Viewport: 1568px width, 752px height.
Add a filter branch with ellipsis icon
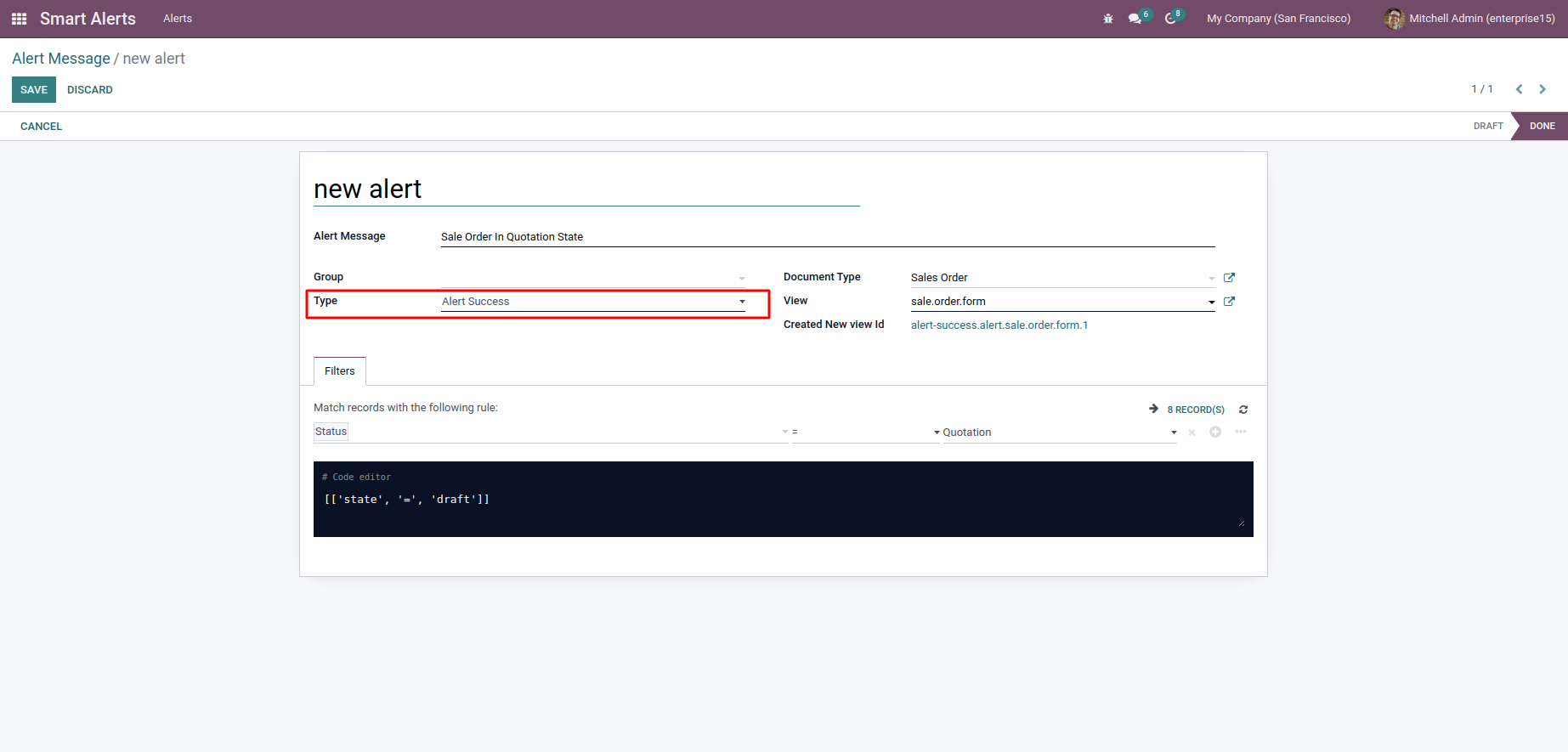coord(1241,432)
